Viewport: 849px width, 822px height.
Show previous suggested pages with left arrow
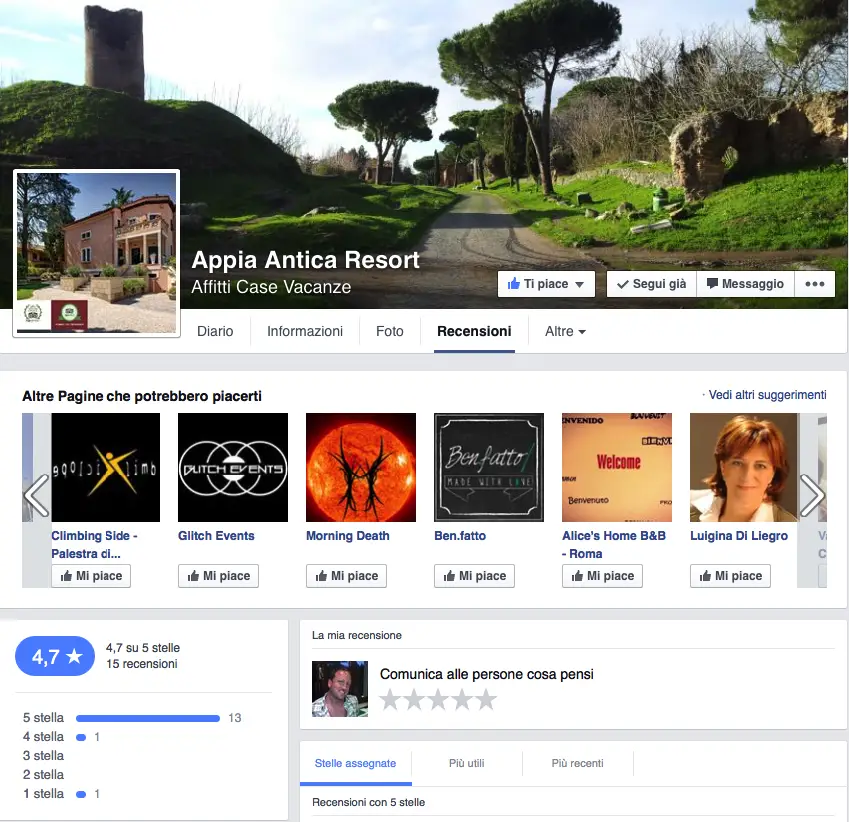click(36, 495)
